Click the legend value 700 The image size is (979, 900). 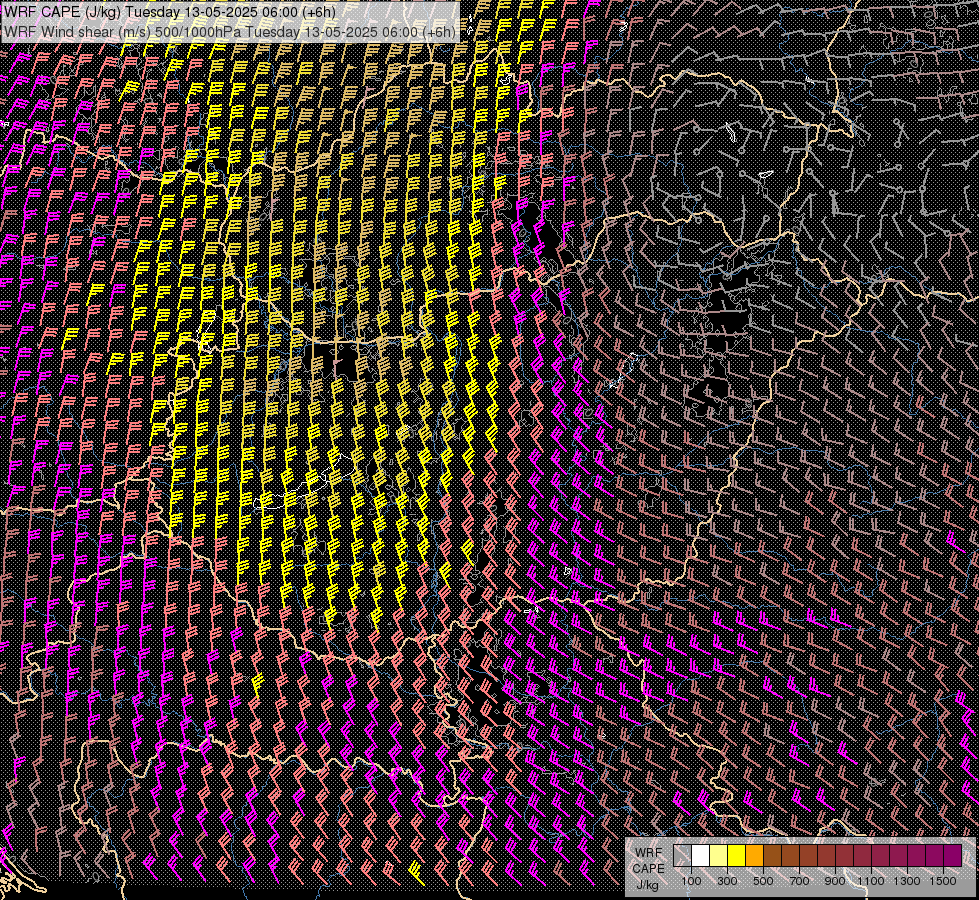(x=799, y=881)
